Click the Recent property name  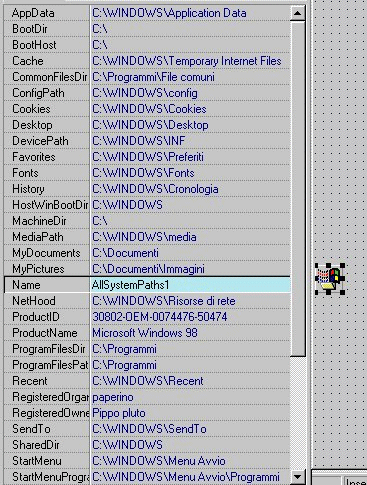click(x=30, y=381)
